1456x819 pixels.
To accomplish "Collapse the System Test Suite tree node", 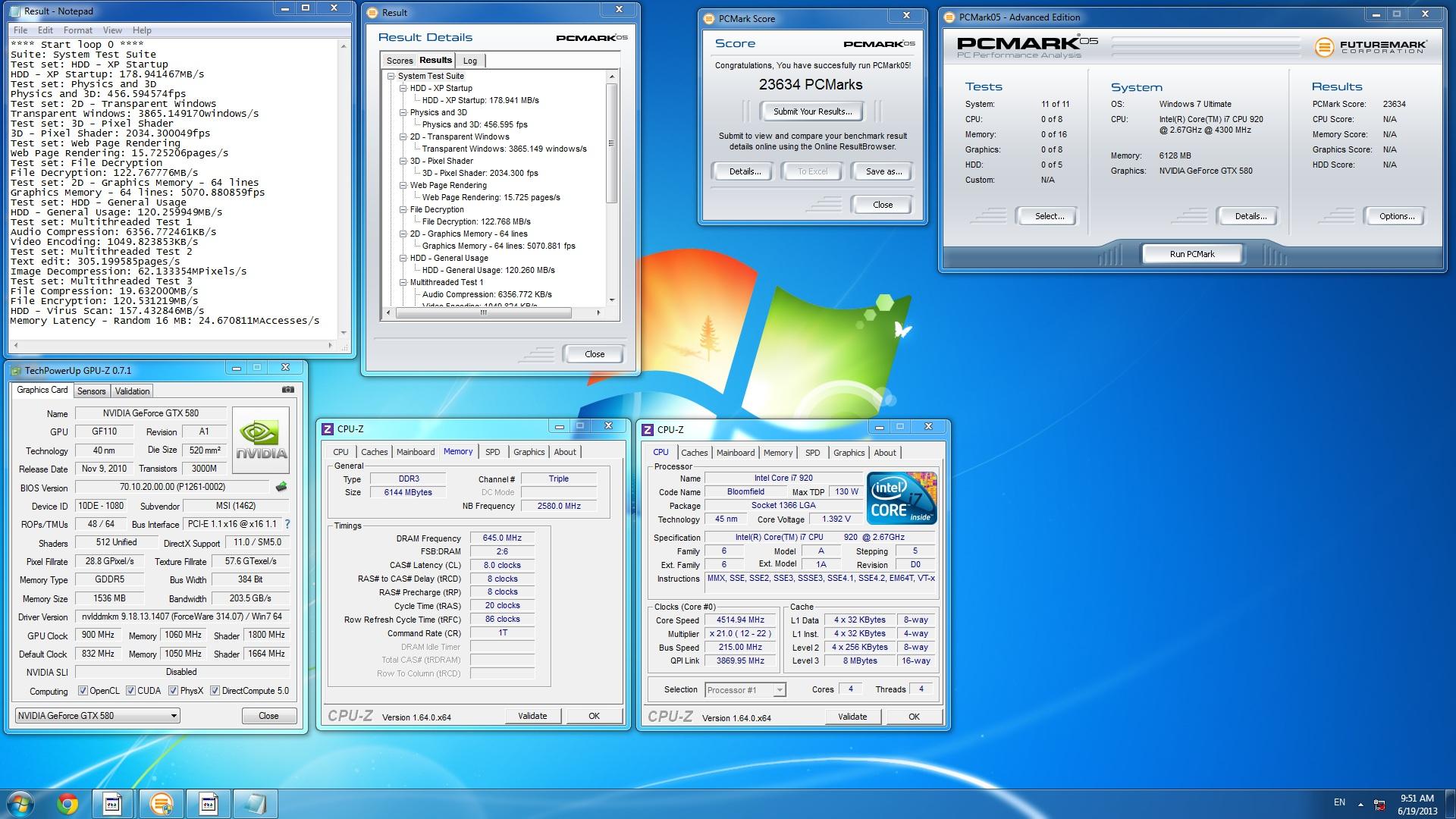I will 391,76.
